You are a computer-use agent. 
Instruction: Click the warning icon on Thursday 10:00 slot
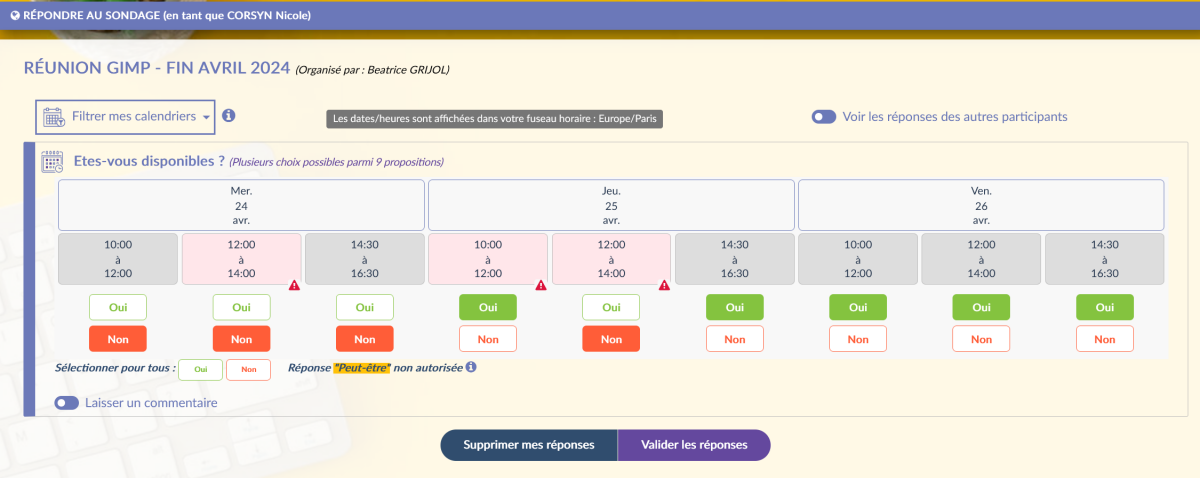[x=541, y=285]
